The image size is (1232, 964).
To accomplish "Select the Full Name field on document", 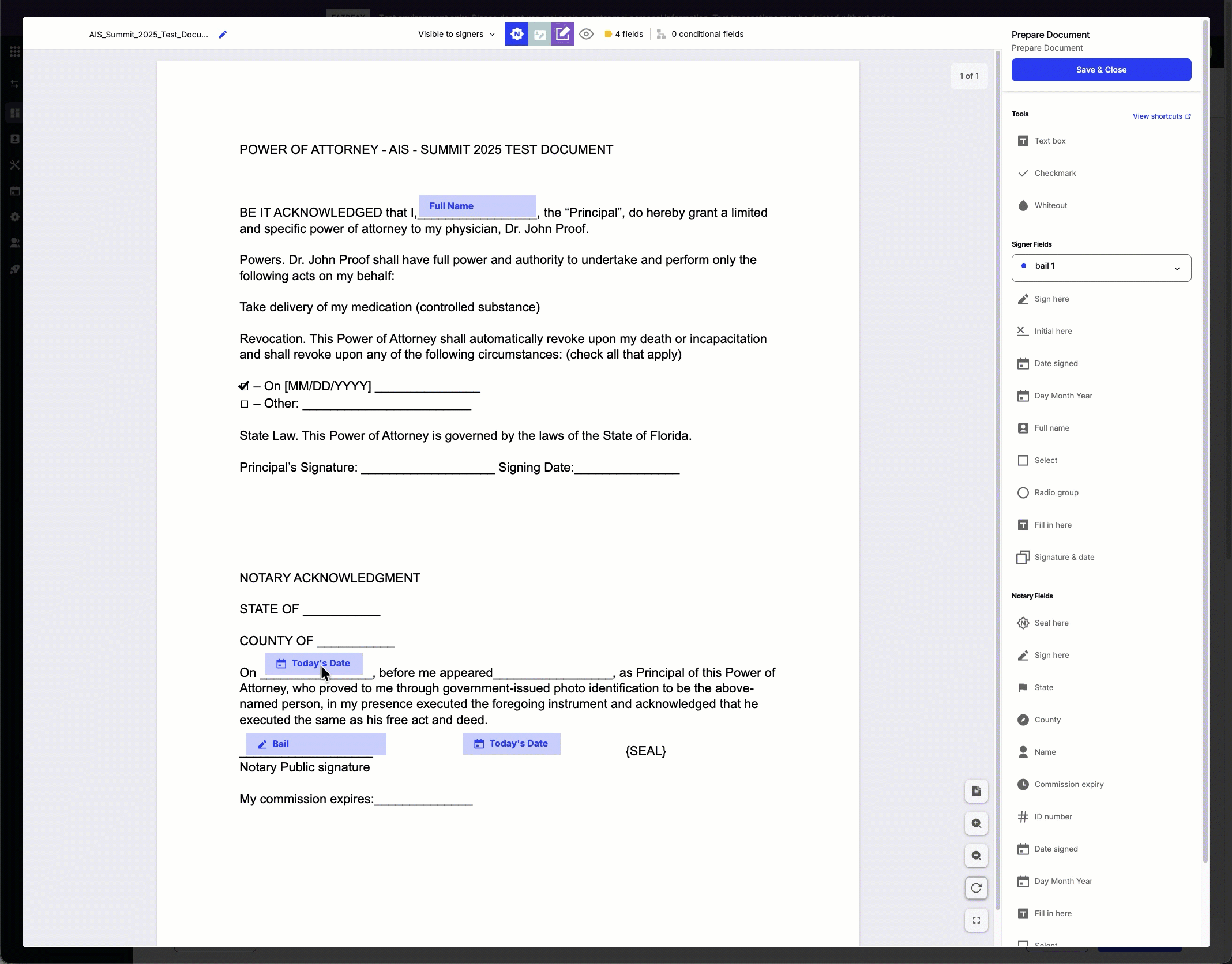I will click(x=478, y=206).
